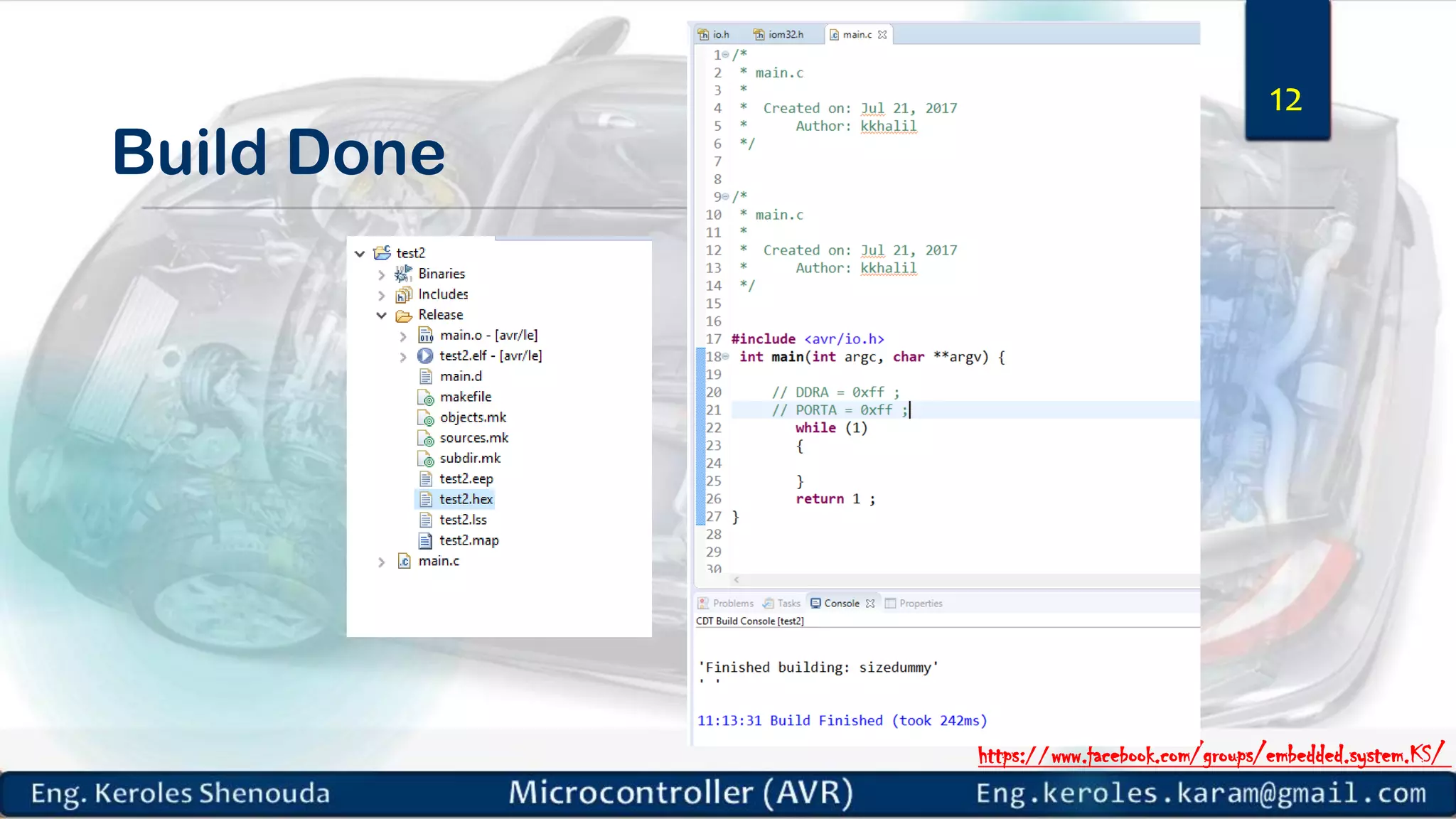Viewport: 1456px width, 819px height.
Task: Click the Binaries icon
Action: click(x=404, y=274)
